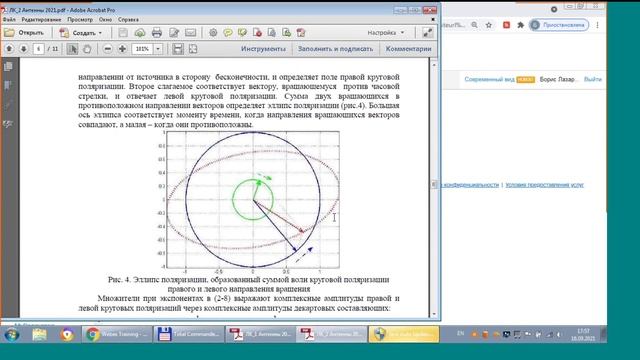This screenshot has height=360, width=640.
Task: Open the Просмотр menu
Action: [80, 20]
